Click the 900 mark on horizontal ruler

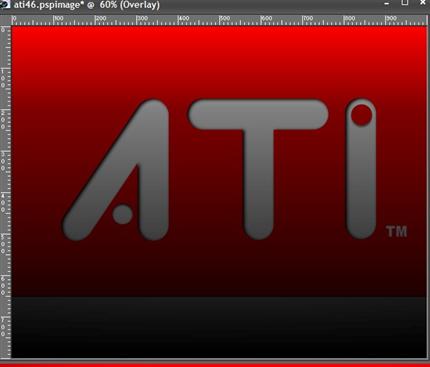(x=390, y=18)
